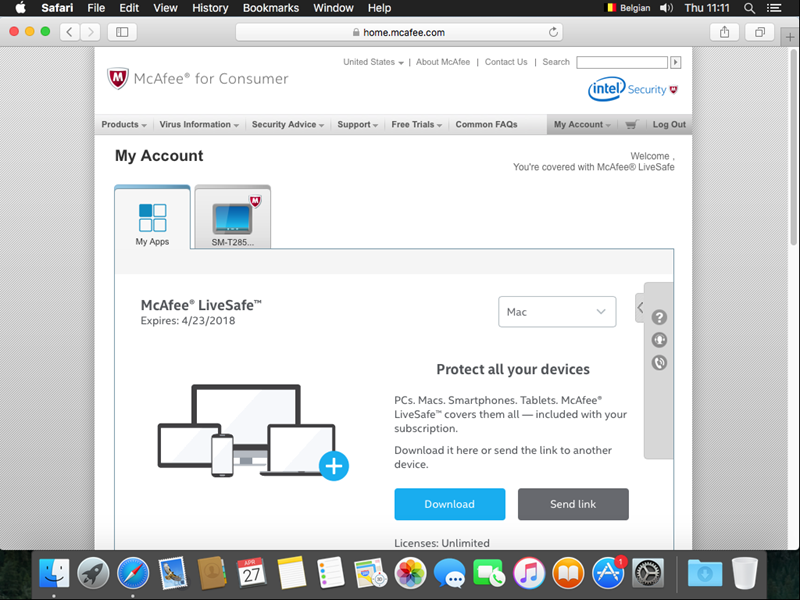Viewport: 800px width, 600px height.
Task: Open the Window menu
Action: pos(333,8)
